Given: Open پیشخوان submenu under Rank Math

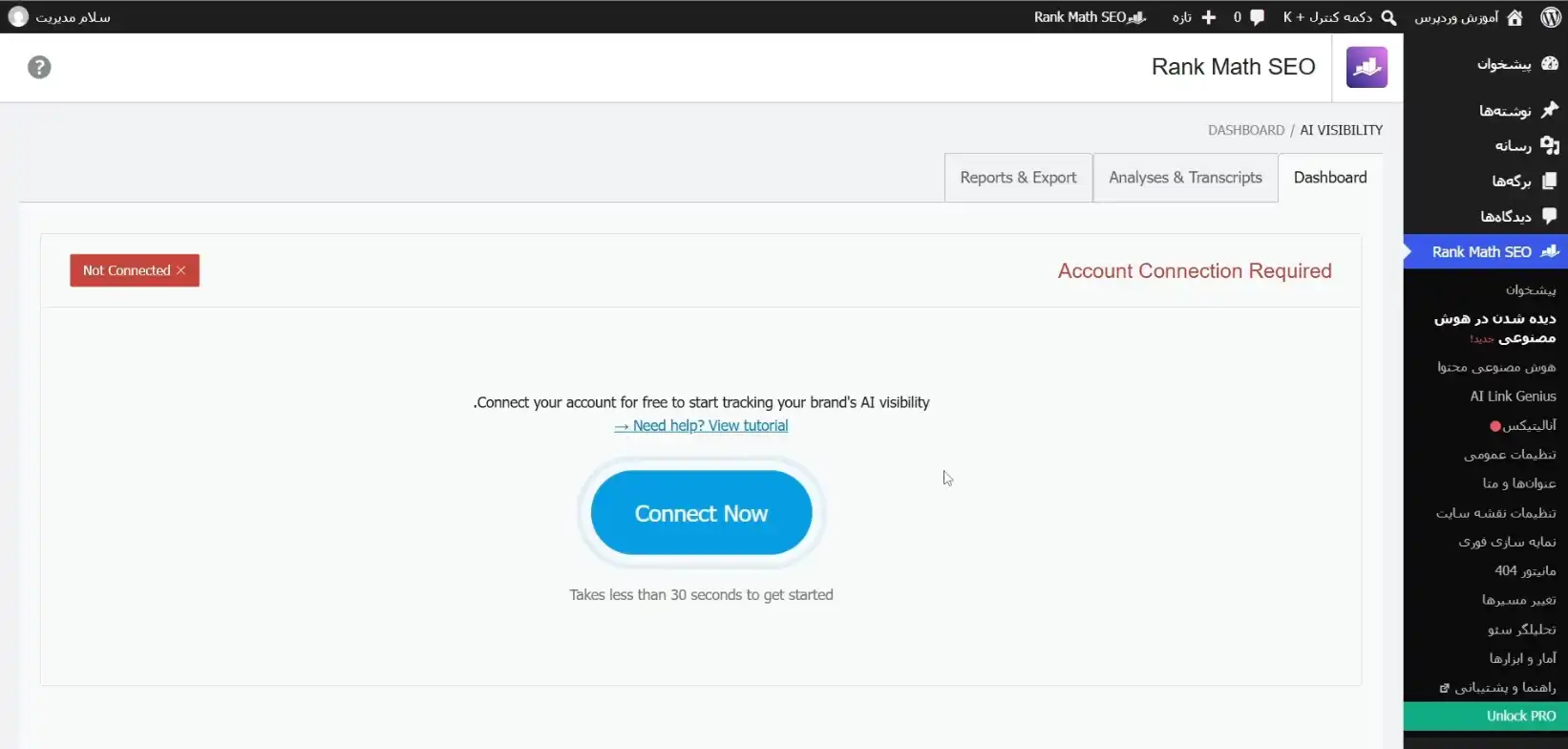Looking at the screenshot, I should (x=1531, y=289).
